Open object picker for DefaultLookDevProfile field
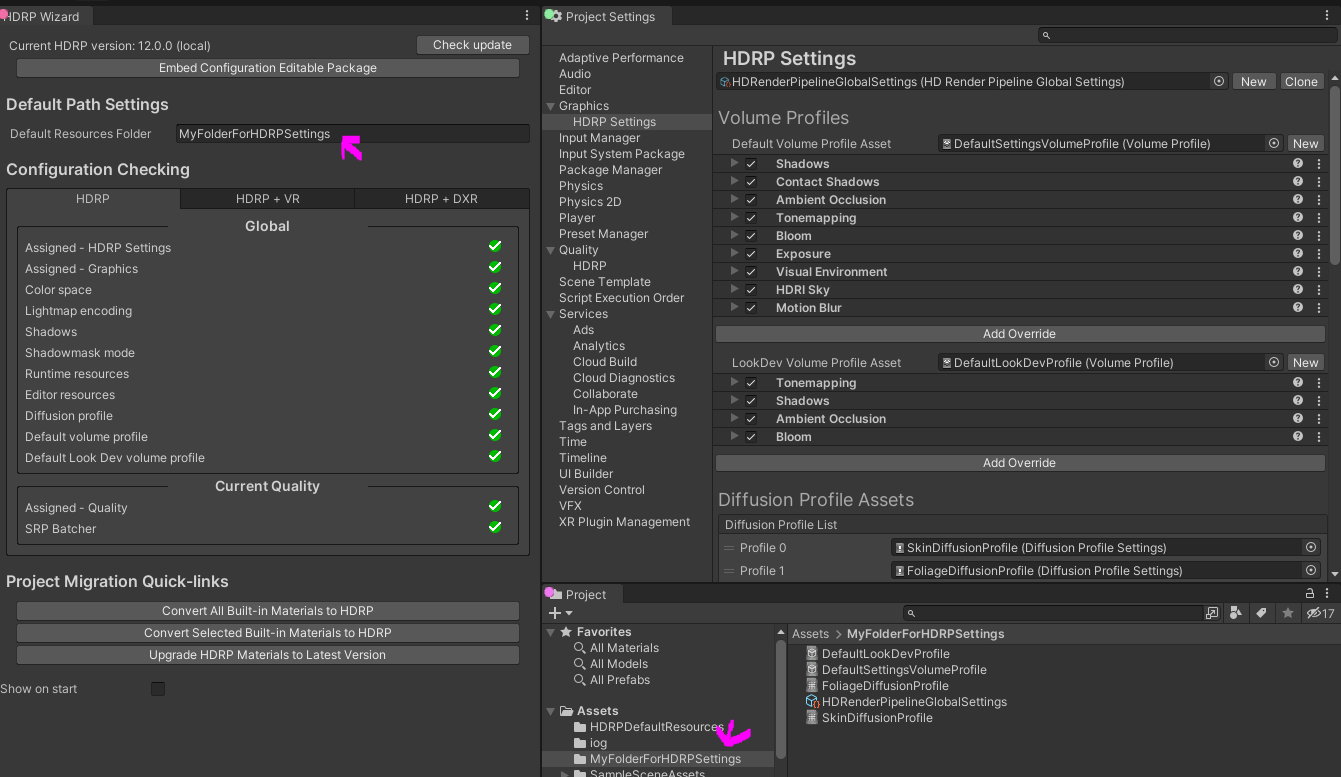1341x777 pixels. coord(1274,362)
